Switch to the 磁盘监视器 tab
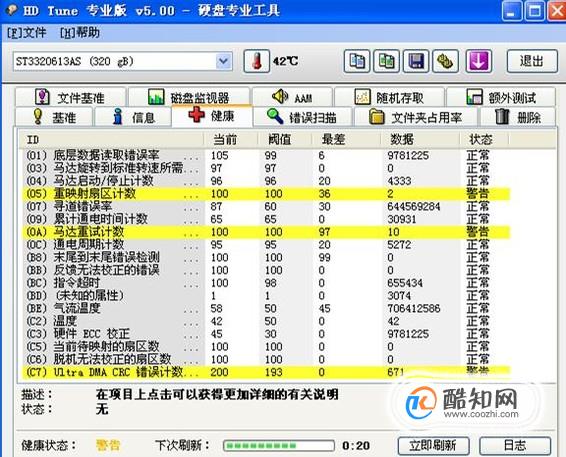566x457 pixels. (x=189, y=97)
